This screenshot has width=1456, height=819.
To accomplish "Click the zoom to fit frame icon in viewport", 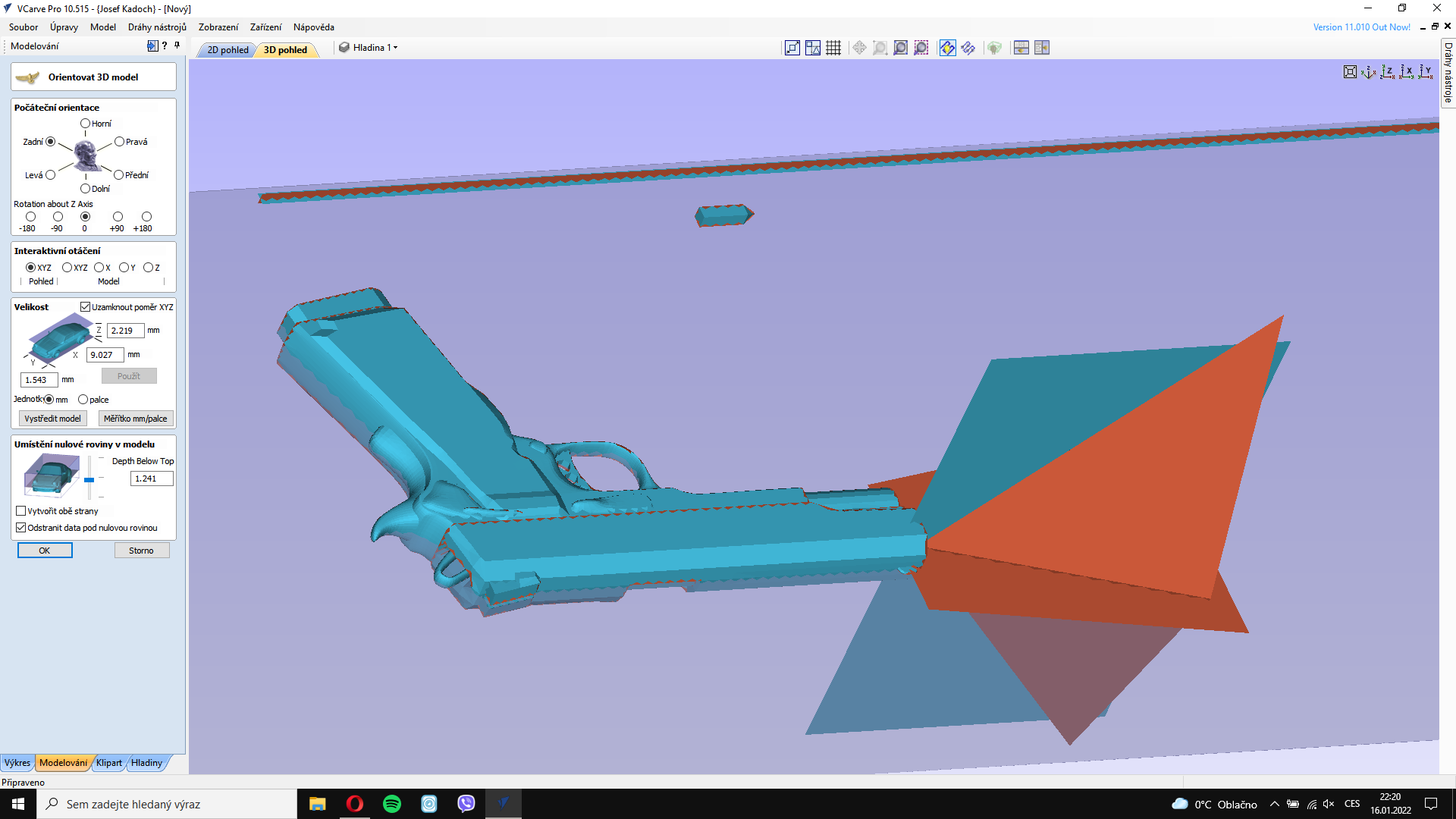I will [x=1350, y=72].
